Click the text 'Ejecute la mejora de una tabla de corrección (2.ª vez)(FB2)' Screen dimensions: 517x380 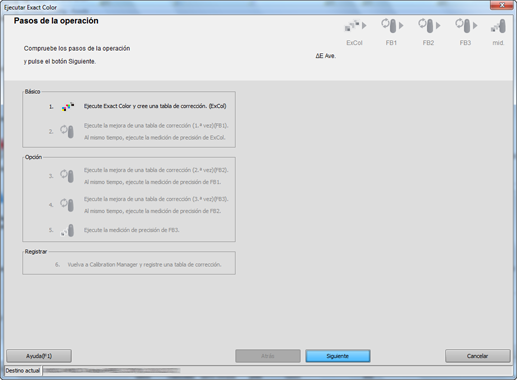click(x=155, y=170)
